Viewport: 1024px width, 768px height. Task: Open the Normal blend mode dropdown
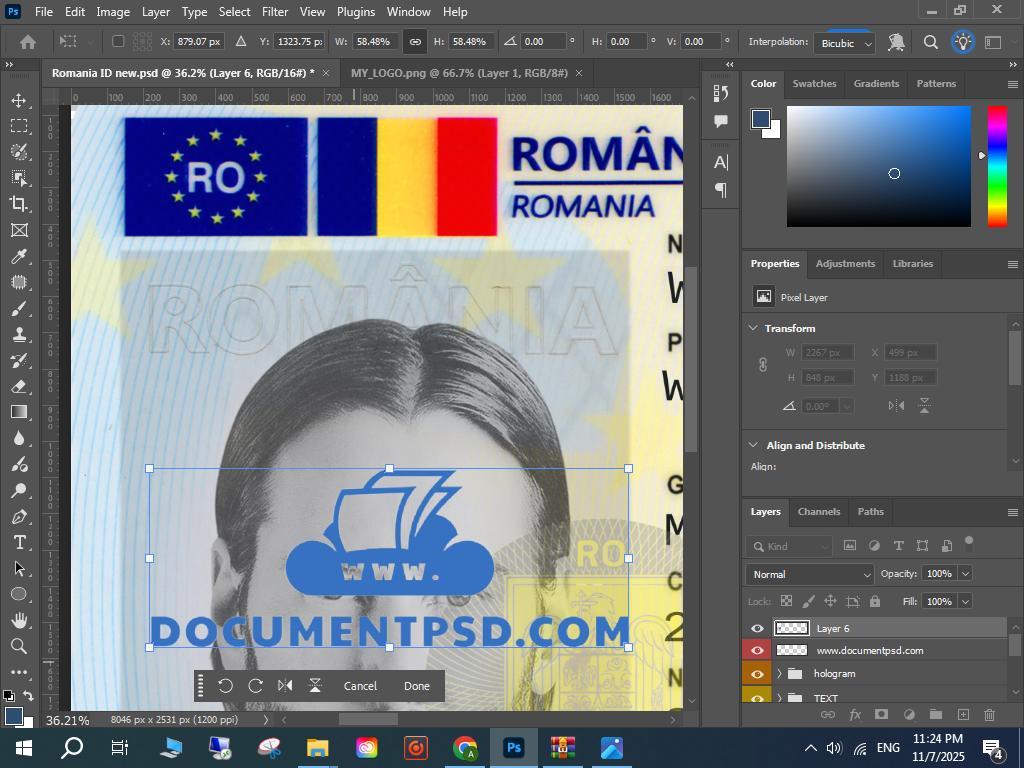tap(809, 574)
